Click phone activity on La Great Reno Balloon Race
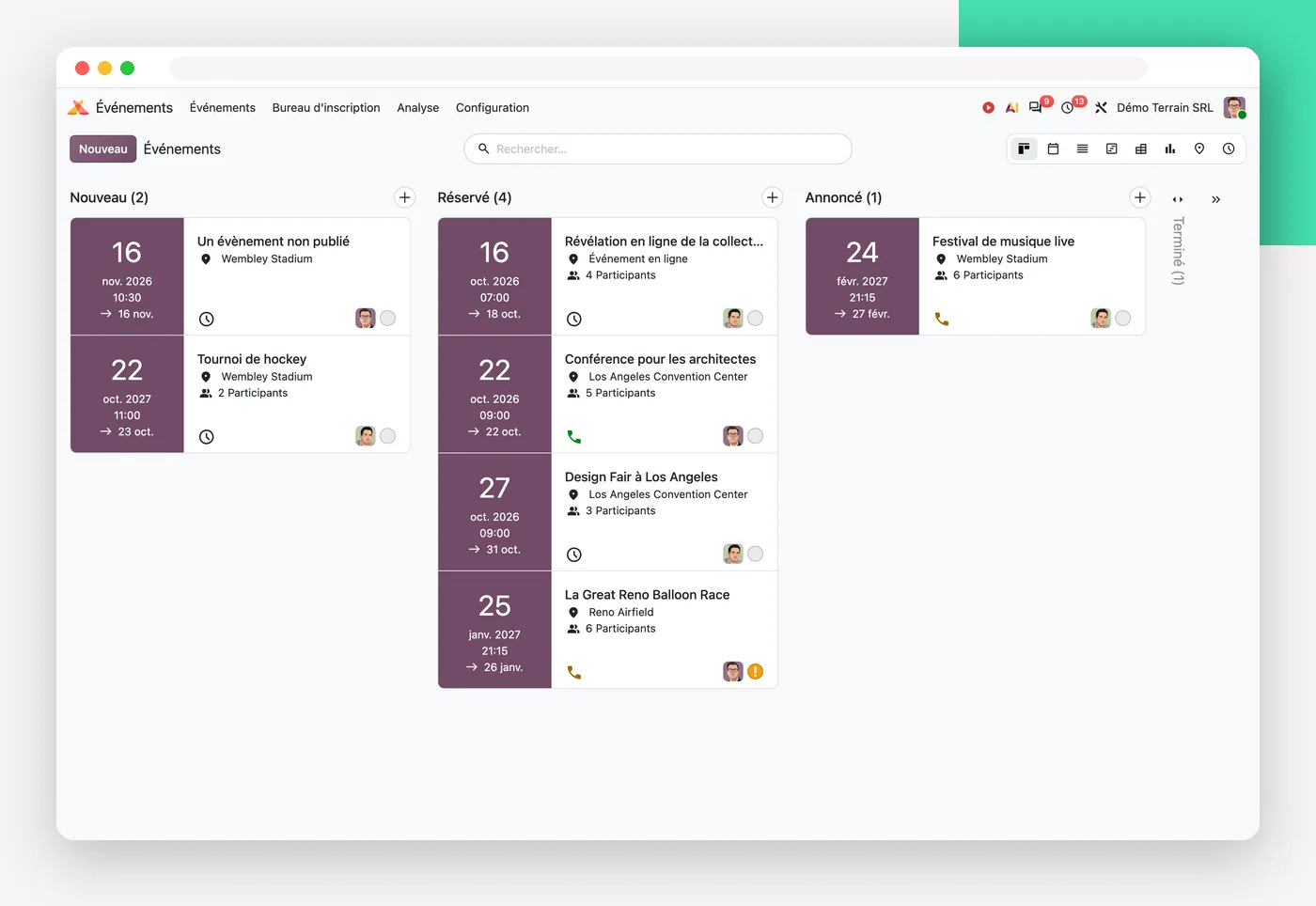 click(x=574, y=672)
